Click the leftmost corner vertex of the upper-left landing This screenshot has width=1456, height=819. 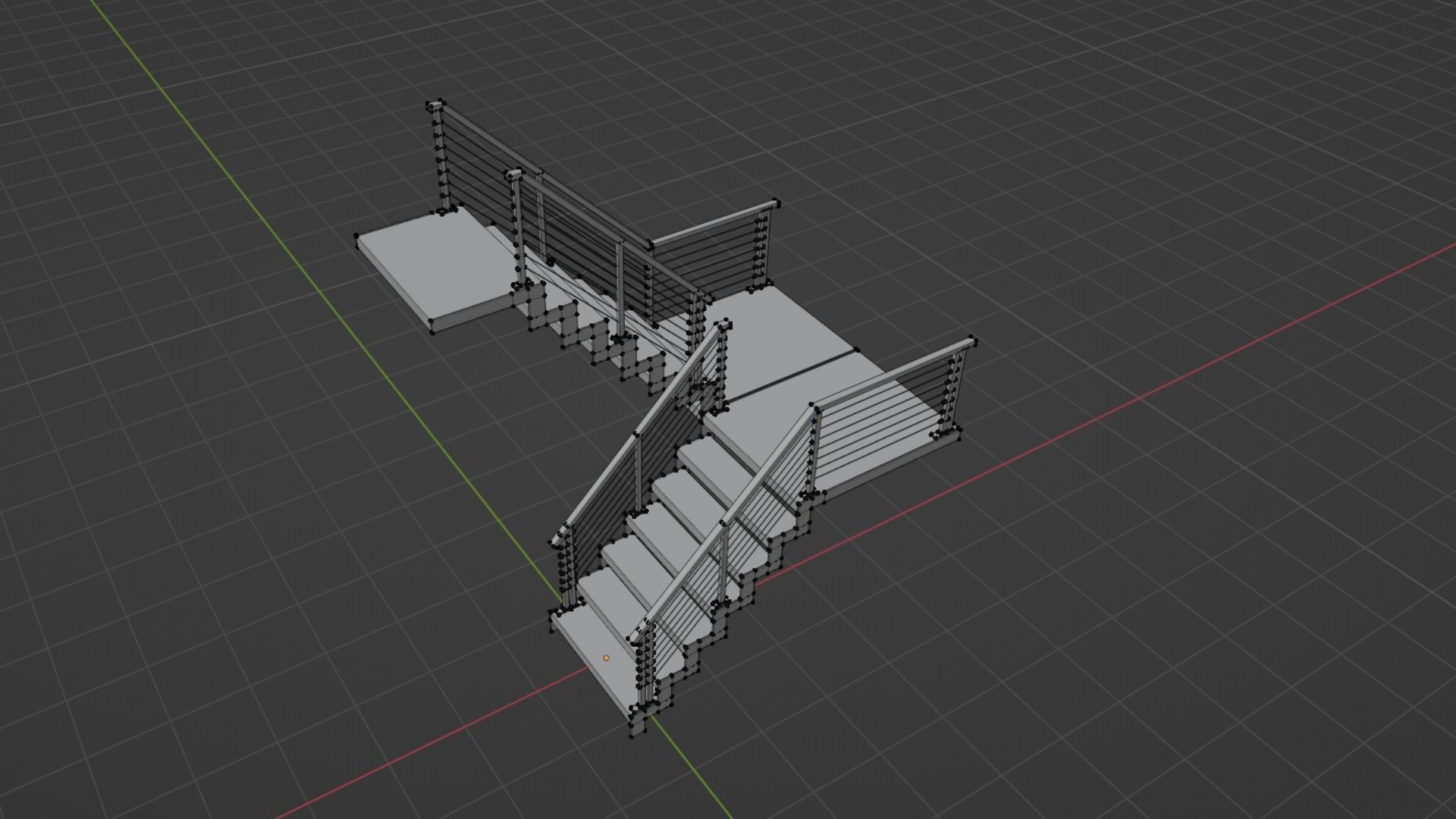point(356,236)
